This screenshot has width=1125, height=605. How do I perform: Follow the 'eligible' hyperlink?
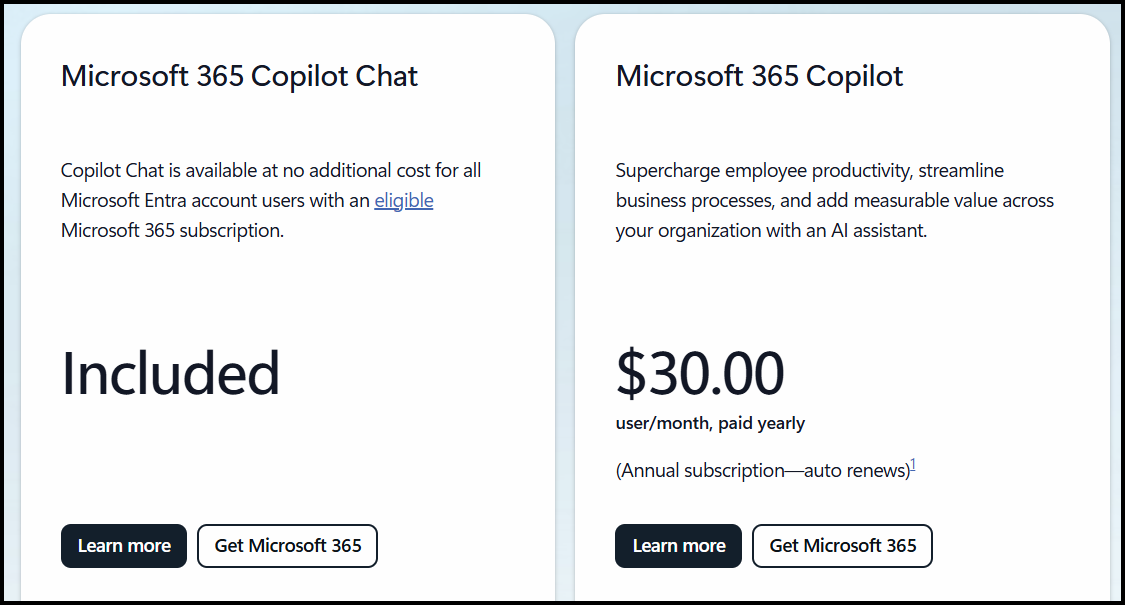pyautogui.click(x=404, y=200)
